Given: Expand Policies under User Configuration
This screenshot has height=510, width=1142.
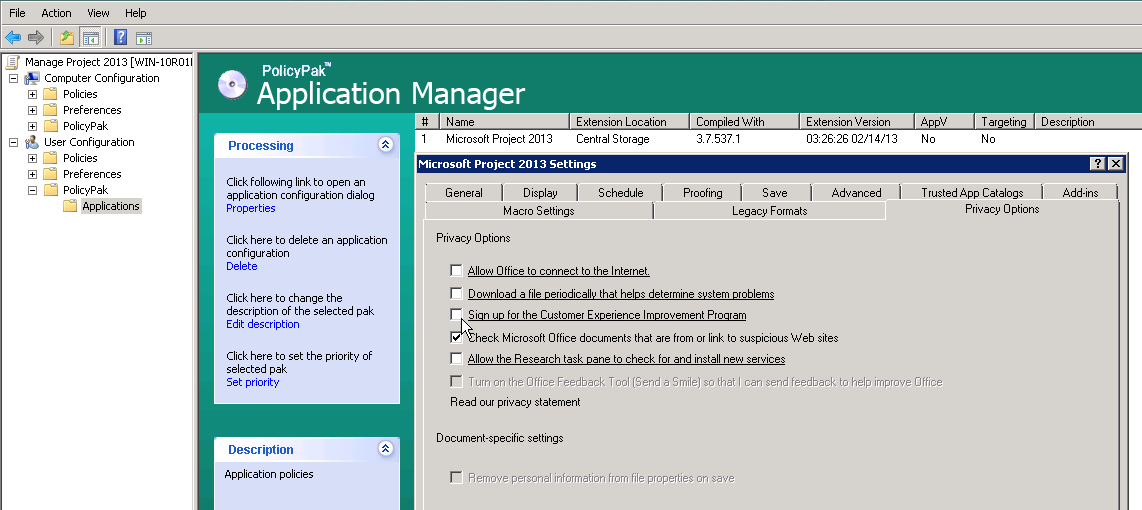Looking at the screenshot, I should 32,158.
